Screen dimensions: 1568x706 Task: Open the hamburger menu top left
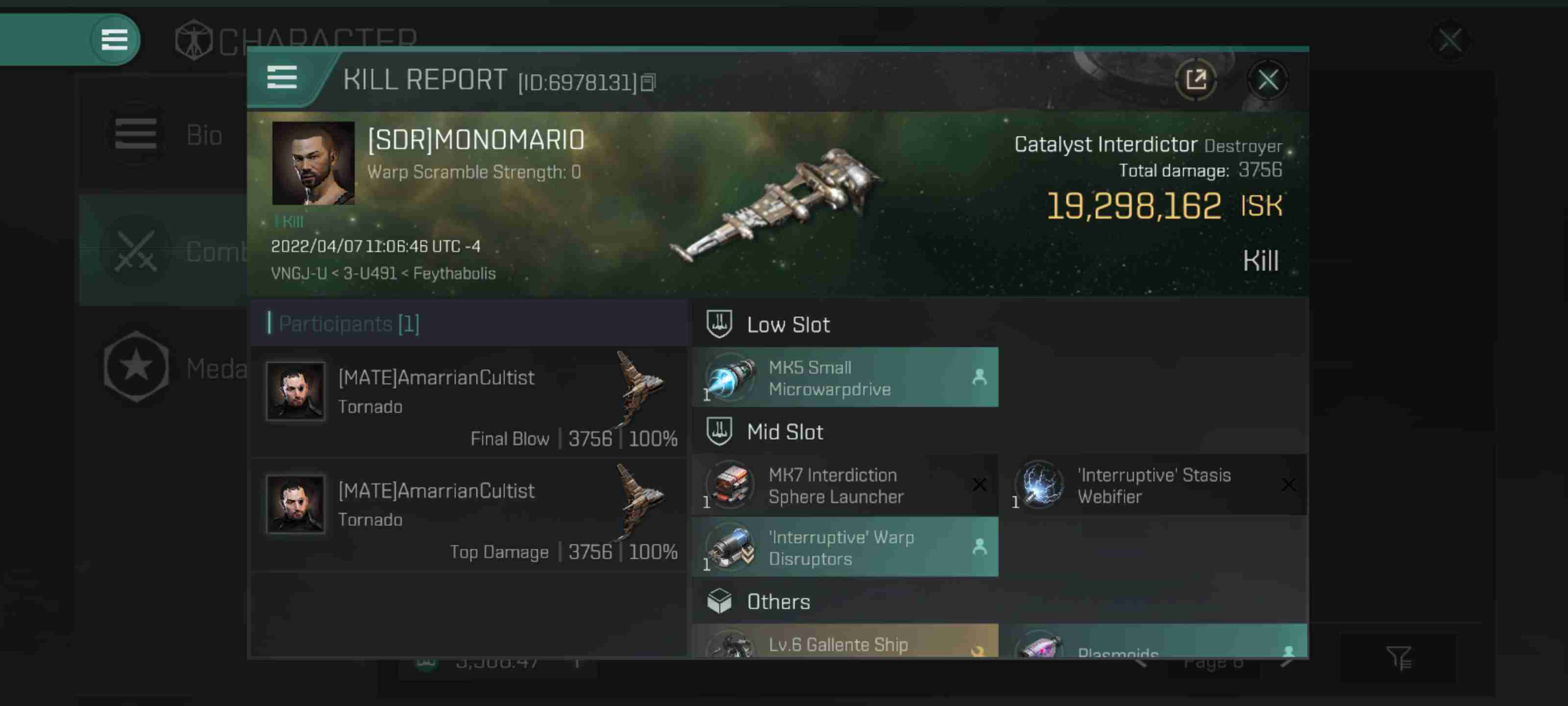[114, 40]
